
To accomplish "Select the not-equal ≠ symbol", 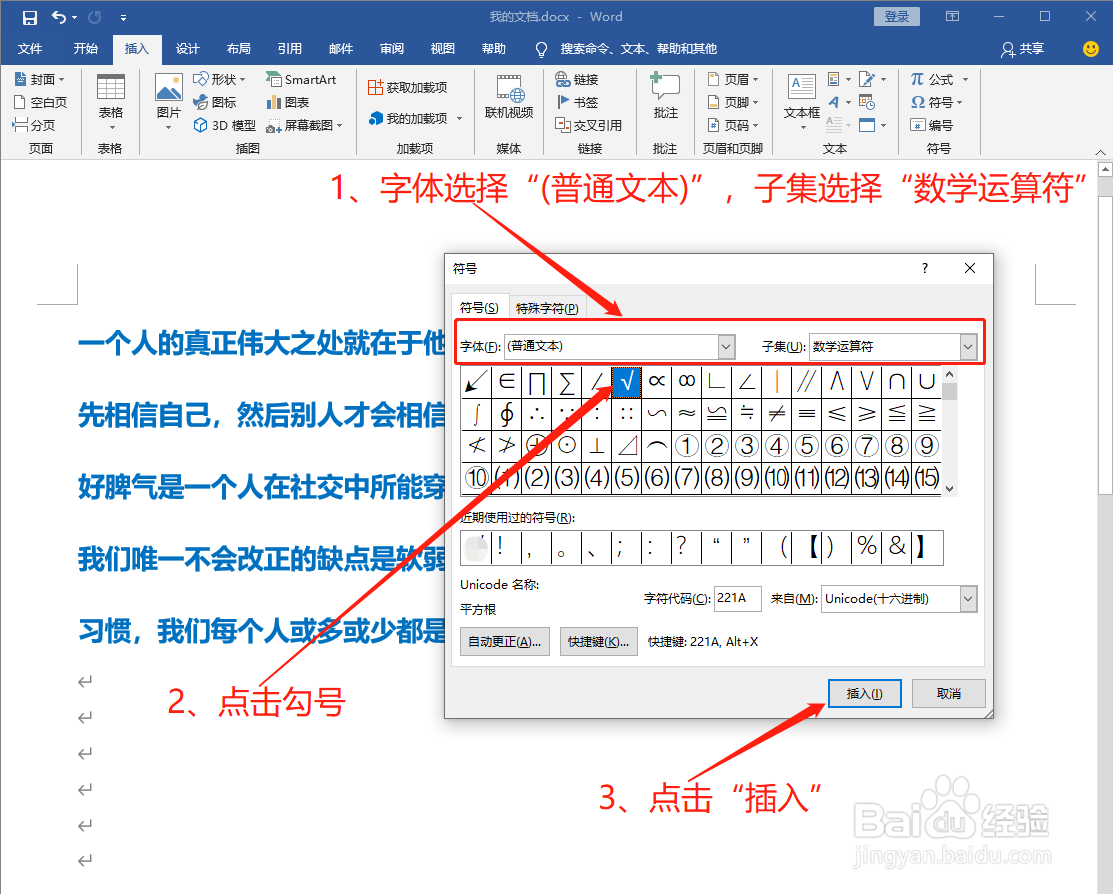I will point(777,413).
